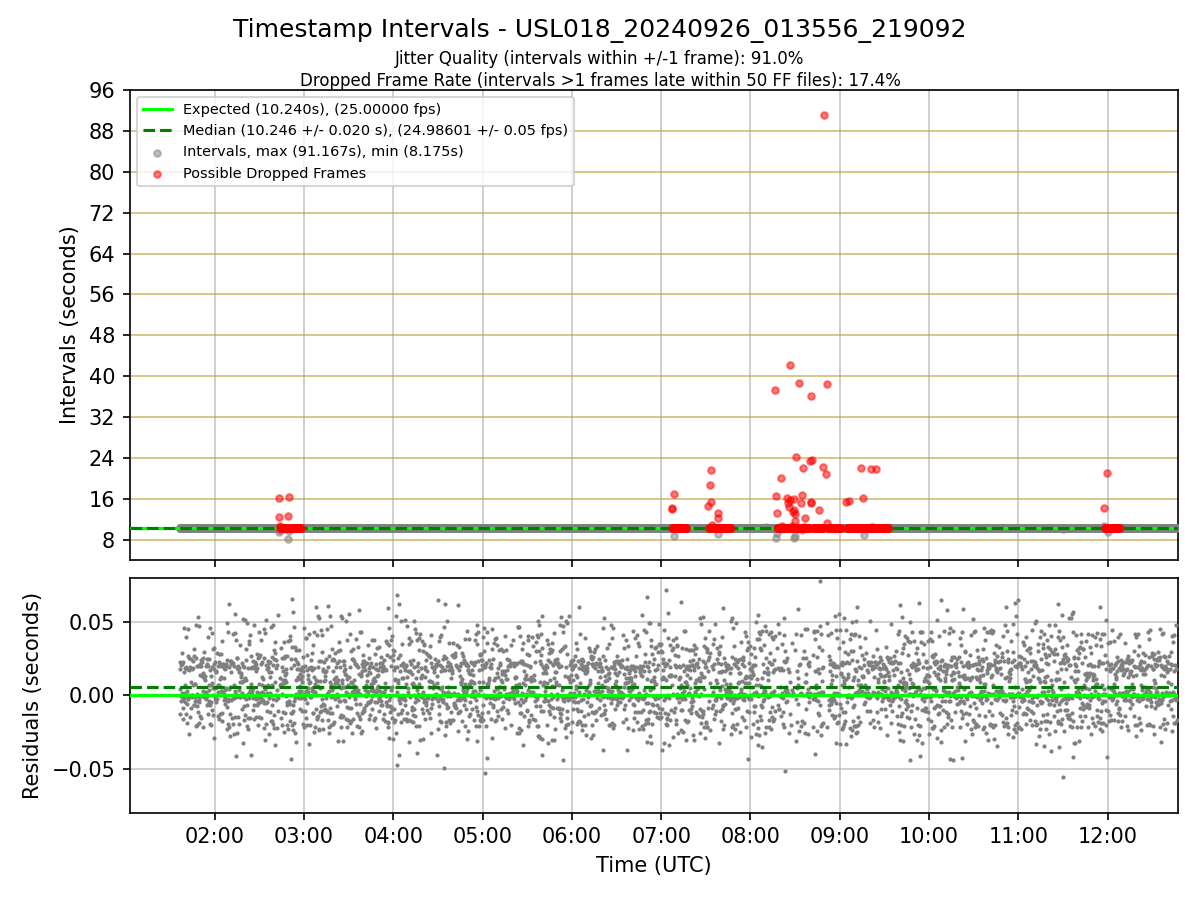Click the x-axis tick label '06:00'
Viewport: 1200px width, 900px height.
point(571,835)
